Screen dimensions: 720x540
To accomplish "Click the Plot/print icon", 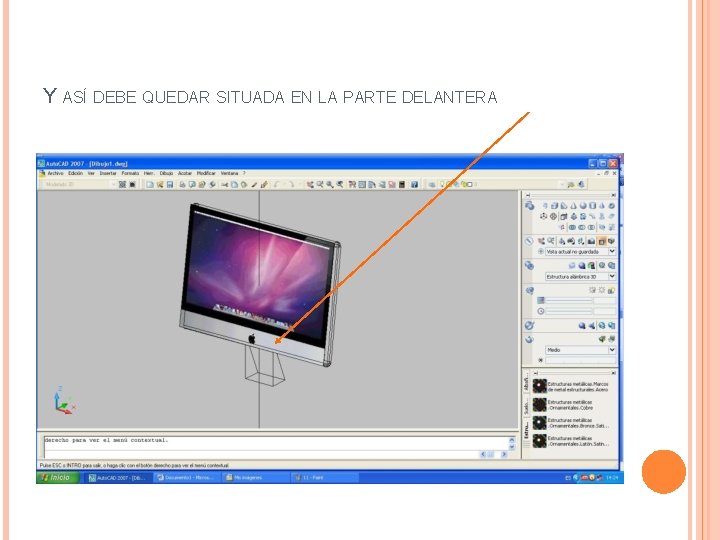I will pyautogui.click(x=182, y=185).
